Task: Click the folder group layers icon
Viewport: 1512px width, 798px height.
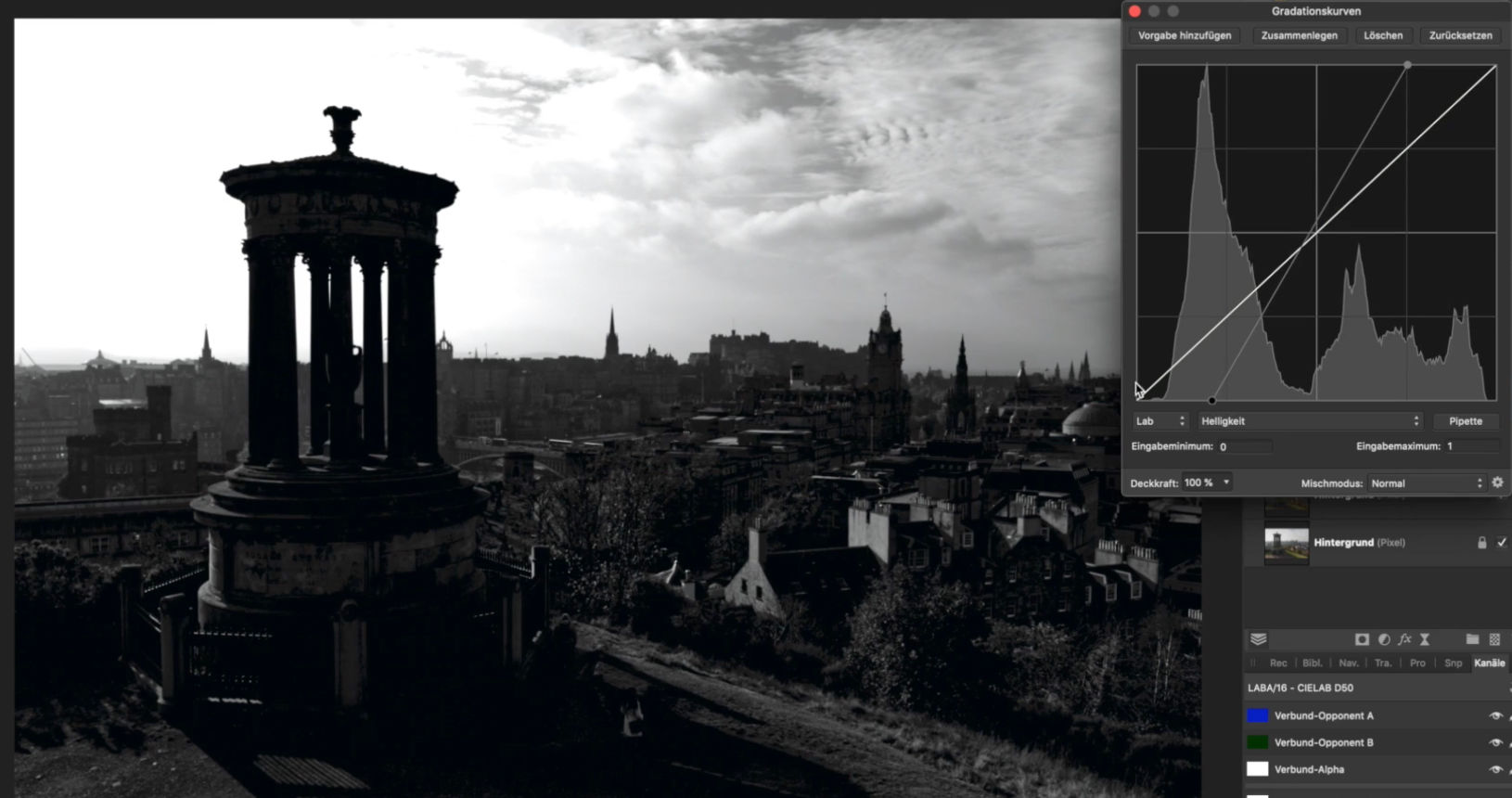Action: [1472, 639]
